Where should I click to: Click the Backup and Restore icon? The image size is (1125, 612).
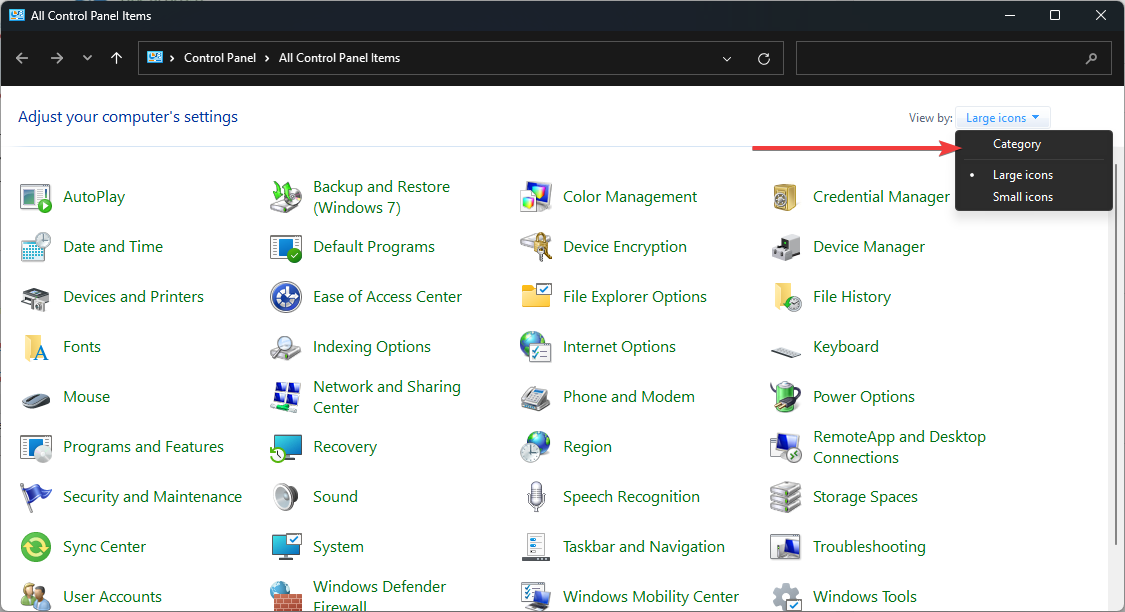click(286, 197)
